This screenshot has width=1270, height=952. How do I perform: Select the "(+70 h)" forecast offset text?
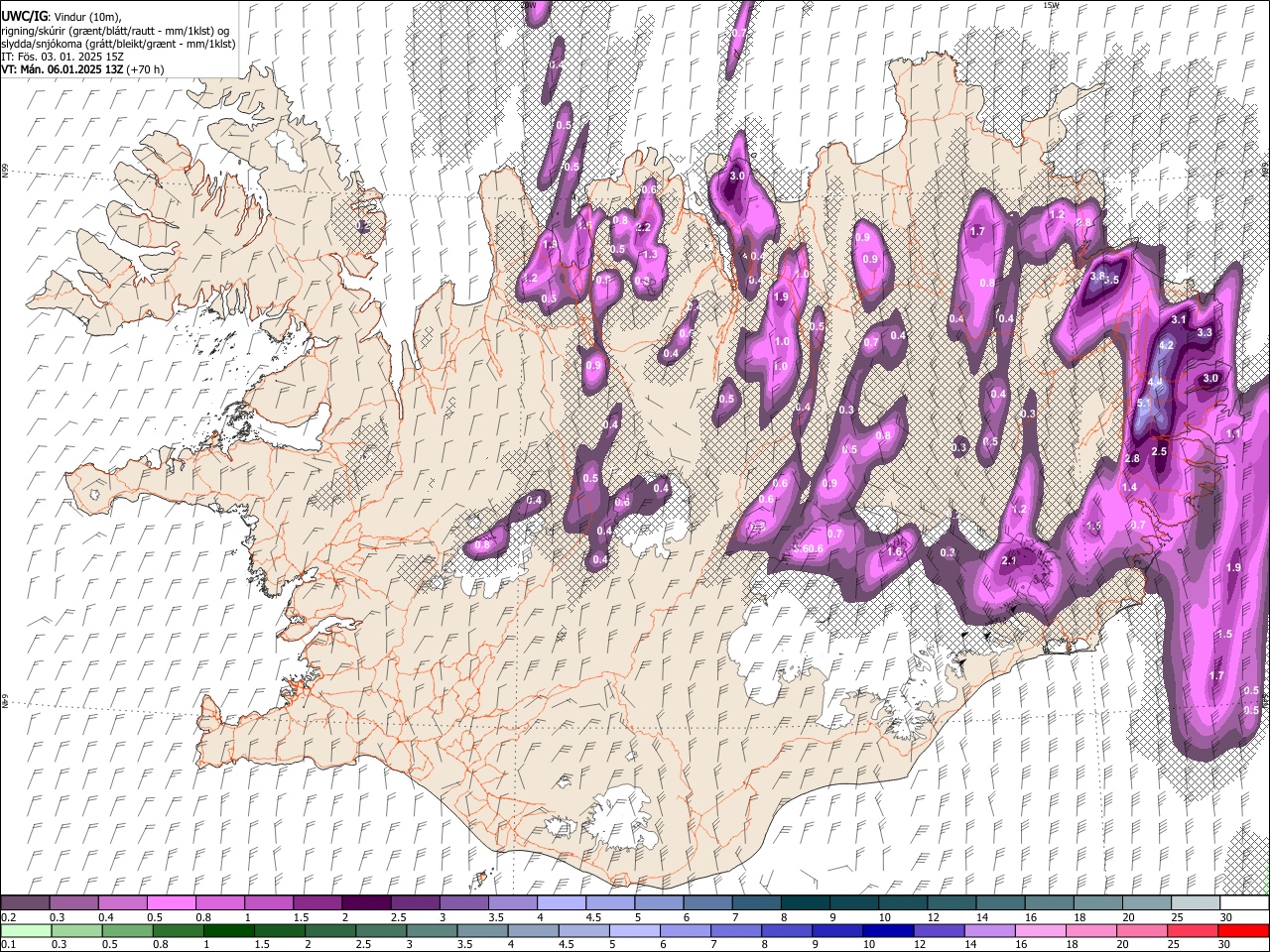click(x=146, y=69)
